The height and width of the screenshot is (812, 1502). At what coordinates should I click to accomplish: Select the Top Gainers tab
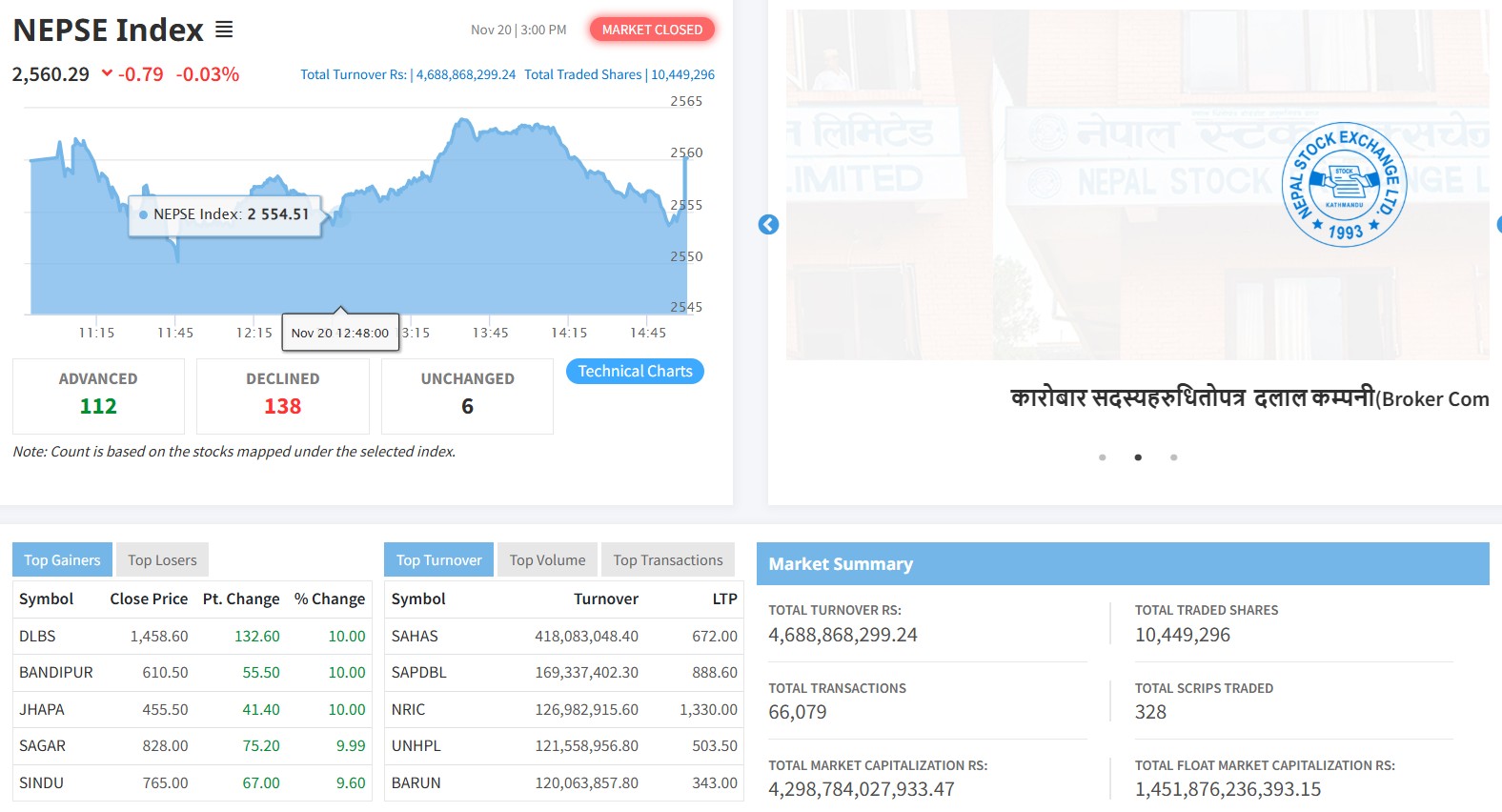tap(62, 560)
